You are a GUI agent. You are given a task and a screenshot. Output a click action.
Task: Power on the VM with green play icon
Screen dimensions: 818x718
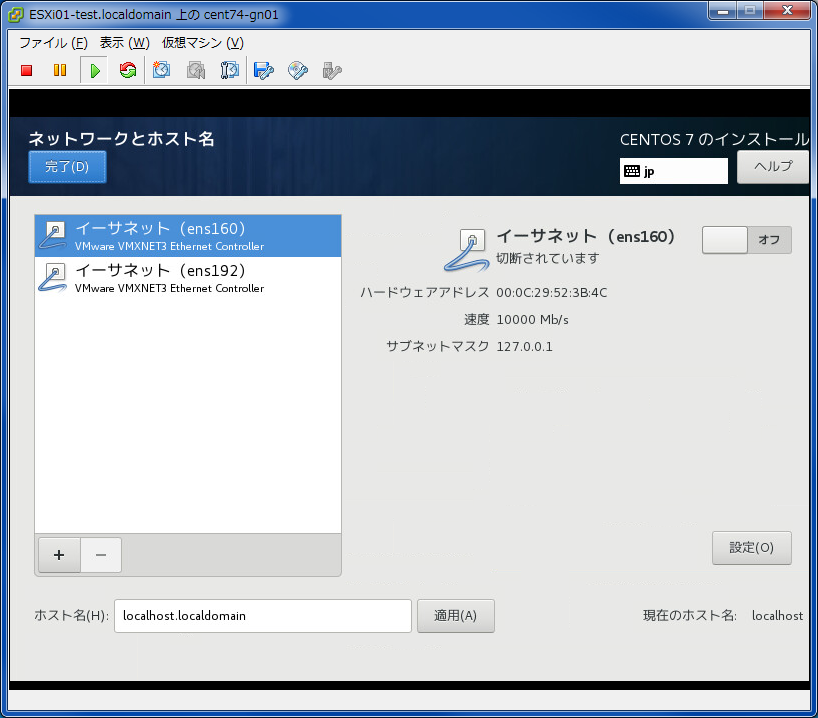(x=94, y=70)
